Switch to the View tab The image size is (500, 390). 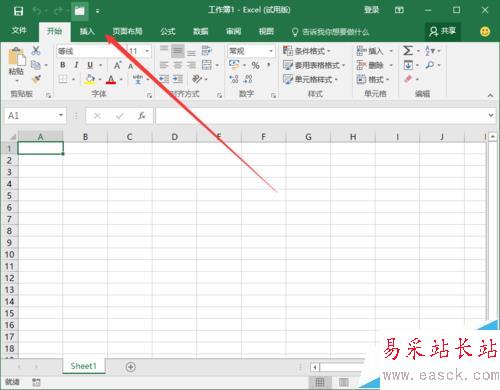(266, 32)
